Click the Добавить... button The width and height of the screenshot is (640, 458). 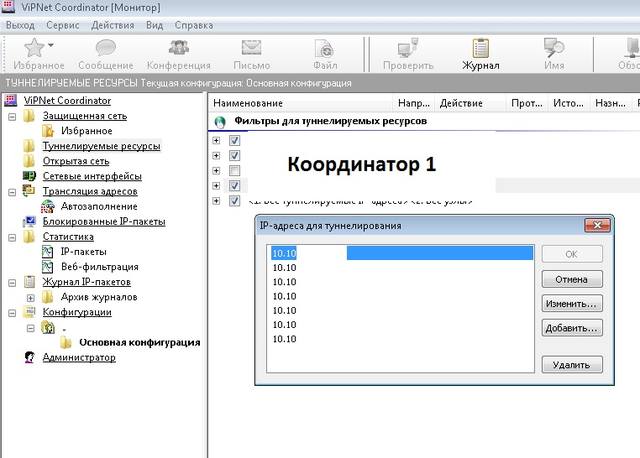pos(572,328)
